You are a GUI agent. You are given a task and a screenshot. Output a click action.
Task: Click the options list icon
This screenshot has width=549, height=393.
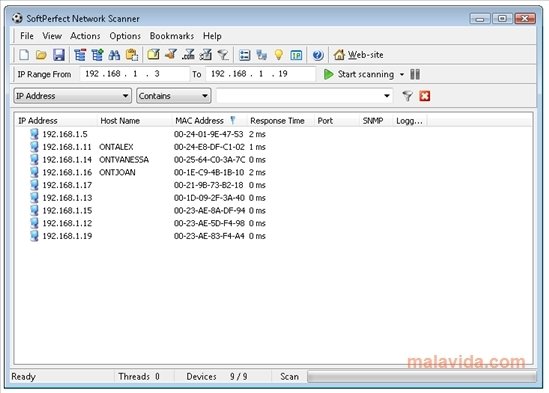244,55
